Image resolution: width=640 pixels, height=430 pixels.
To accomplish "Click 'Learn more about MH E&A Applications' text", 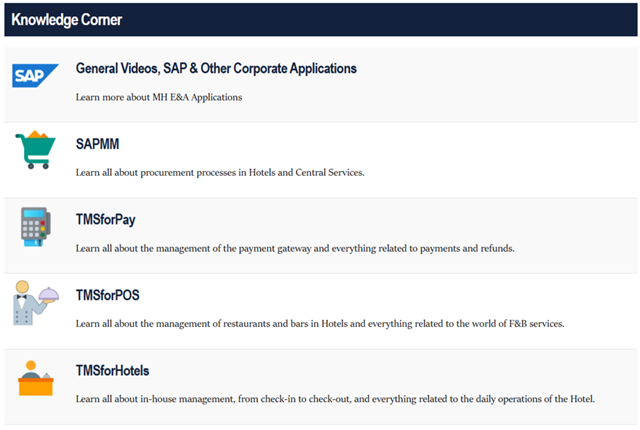I will click(159, 97).
